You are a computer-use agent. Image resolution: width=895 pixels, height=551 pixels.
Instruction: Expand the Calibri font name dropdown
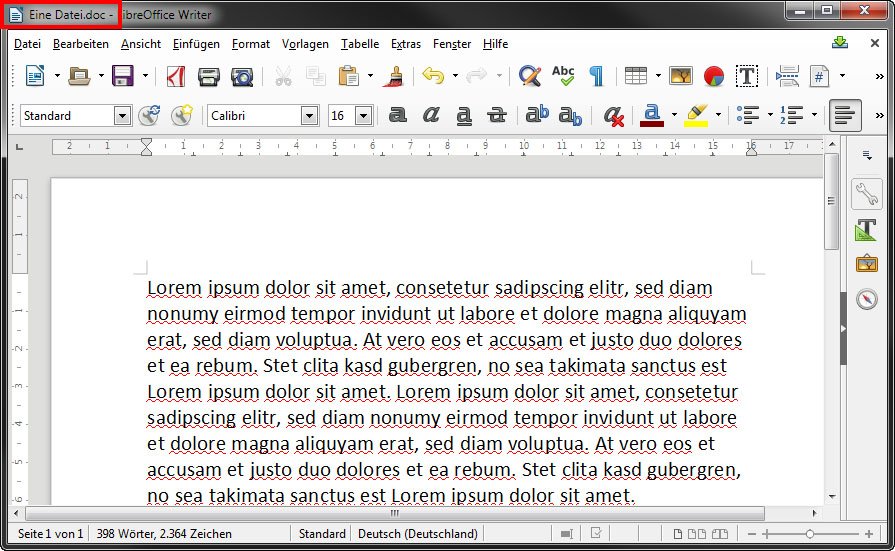(309, 116)
